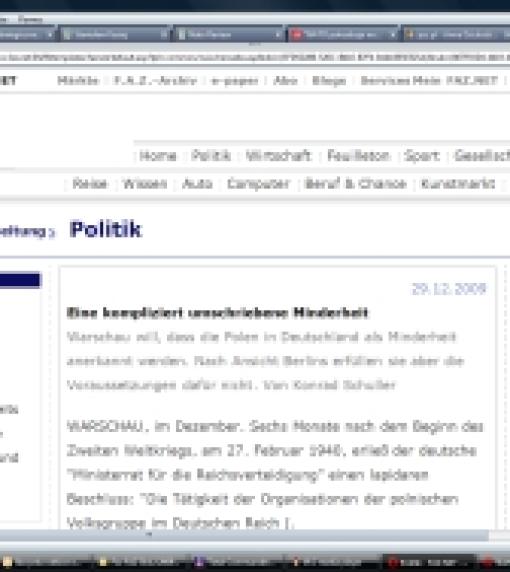Open the F.A.Z.-Archiv link
Screen dimensions: 510x572
(x=155, y=80)
